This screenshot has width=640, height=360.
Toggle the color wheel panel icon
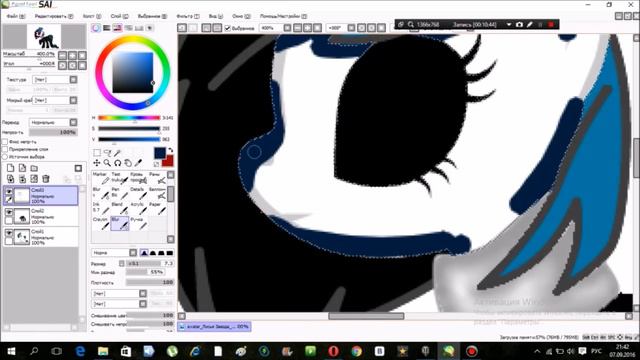[96, 28]
